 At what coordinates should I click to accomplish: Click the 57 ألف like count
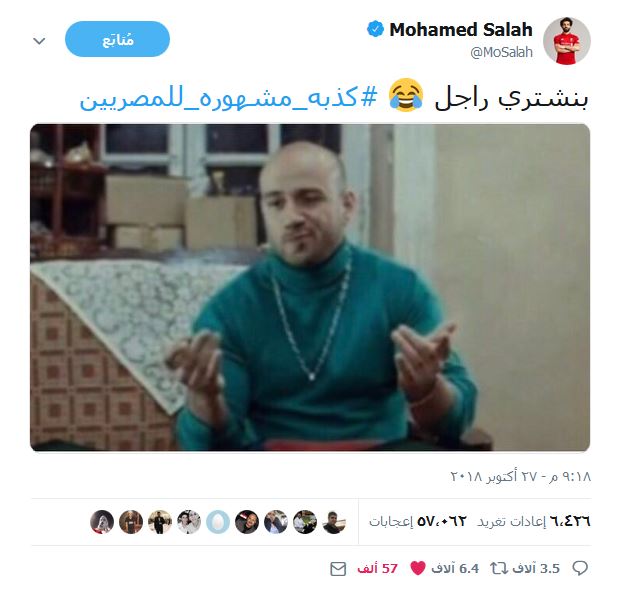(377, 569)
